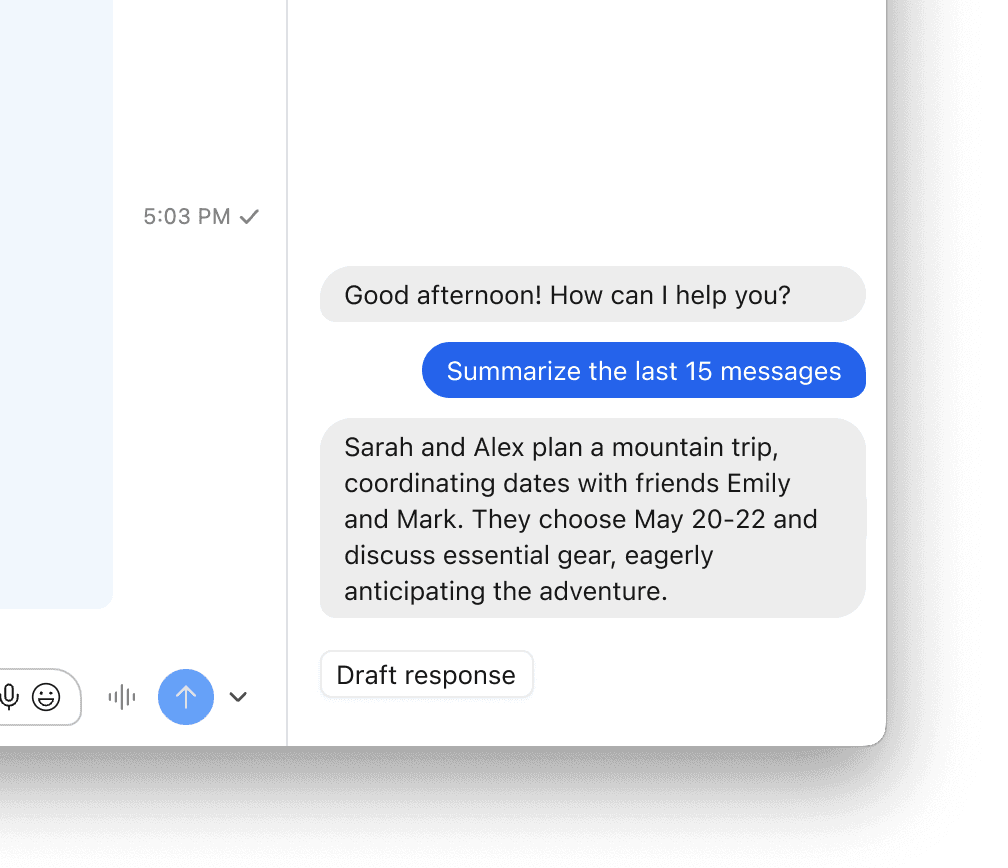
Task: Click the mountain trip summary reply
Action: 592,519
